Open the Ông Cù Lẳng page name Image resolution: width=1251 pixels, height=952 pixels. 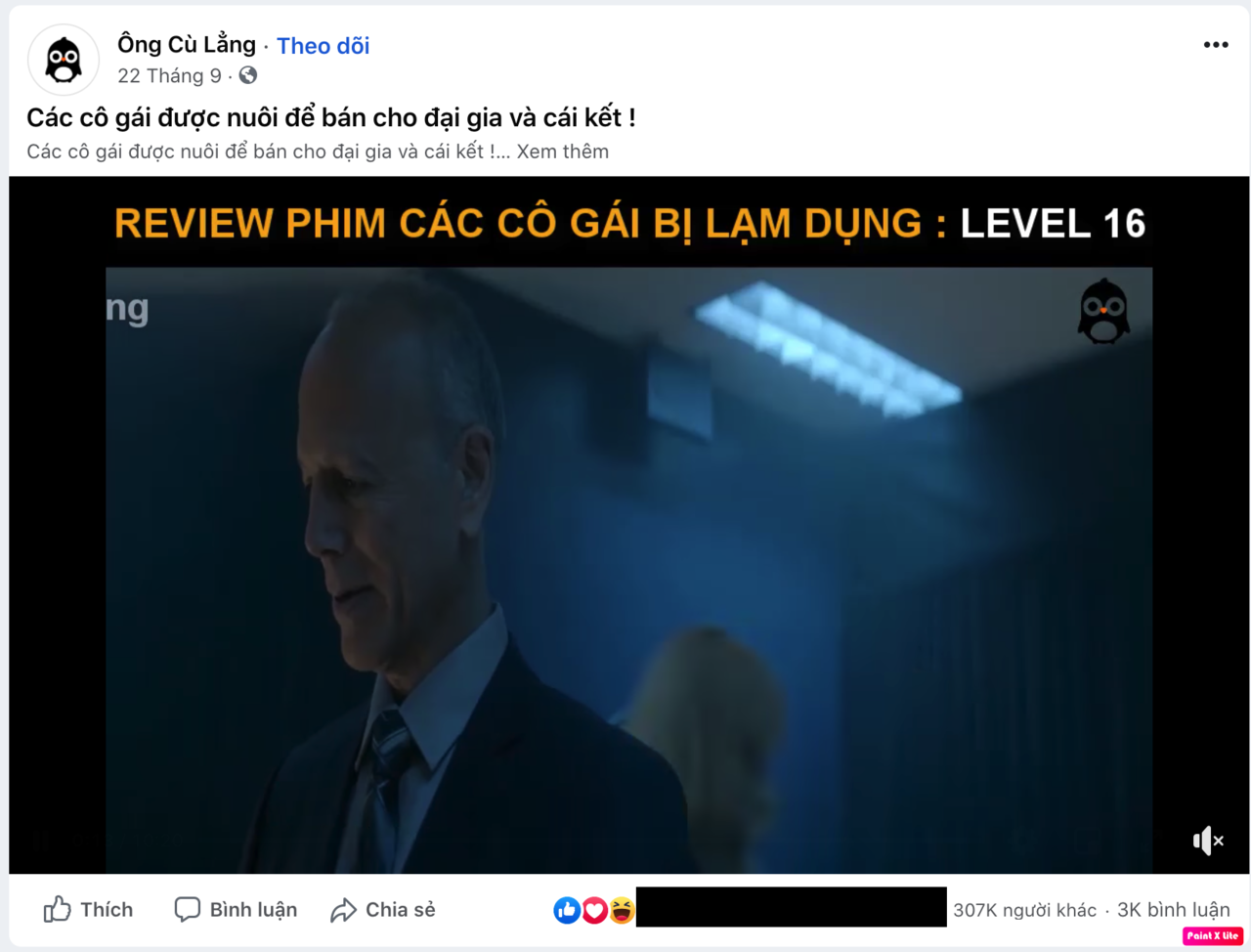point(187,44)
